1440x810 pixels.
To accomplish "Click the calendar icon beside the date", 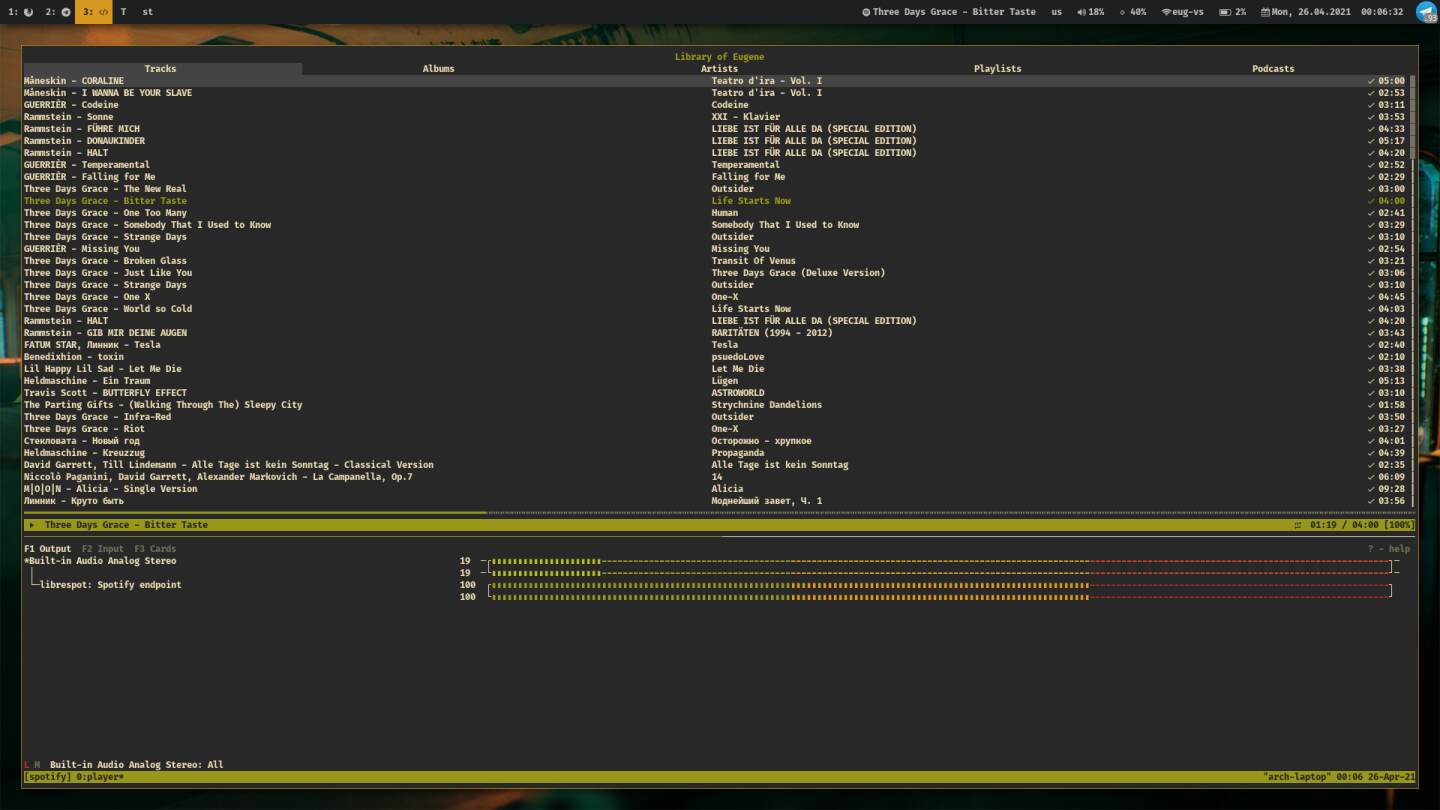I will point(1265,11).
